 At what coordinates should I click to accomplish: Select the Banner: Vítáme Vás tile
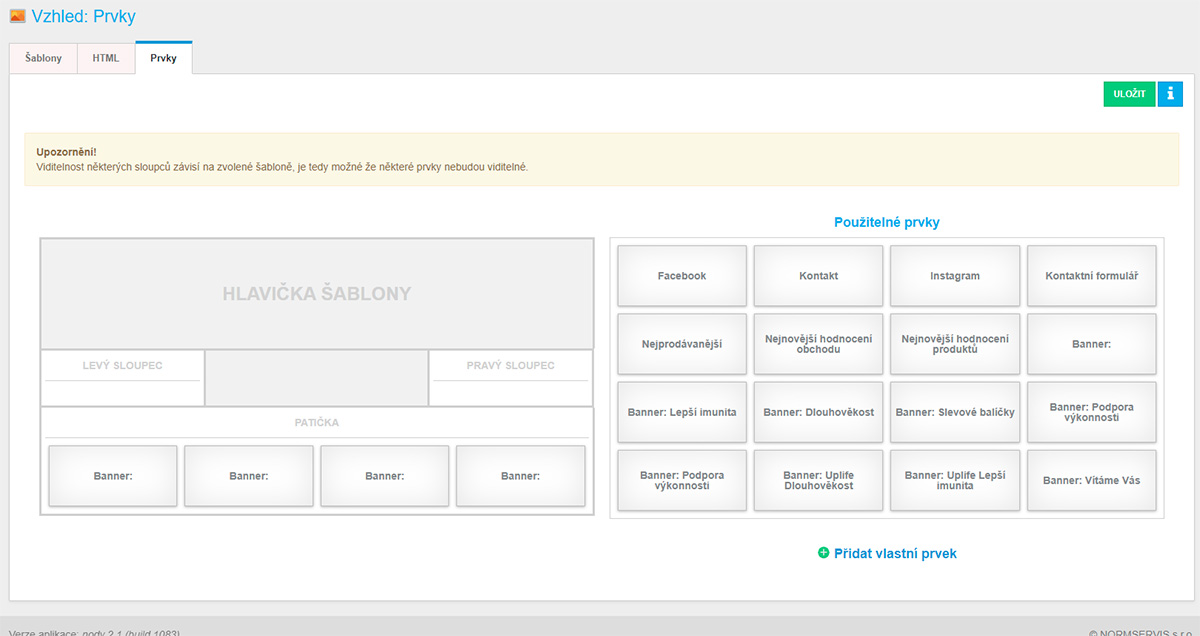coord(1091,480)
